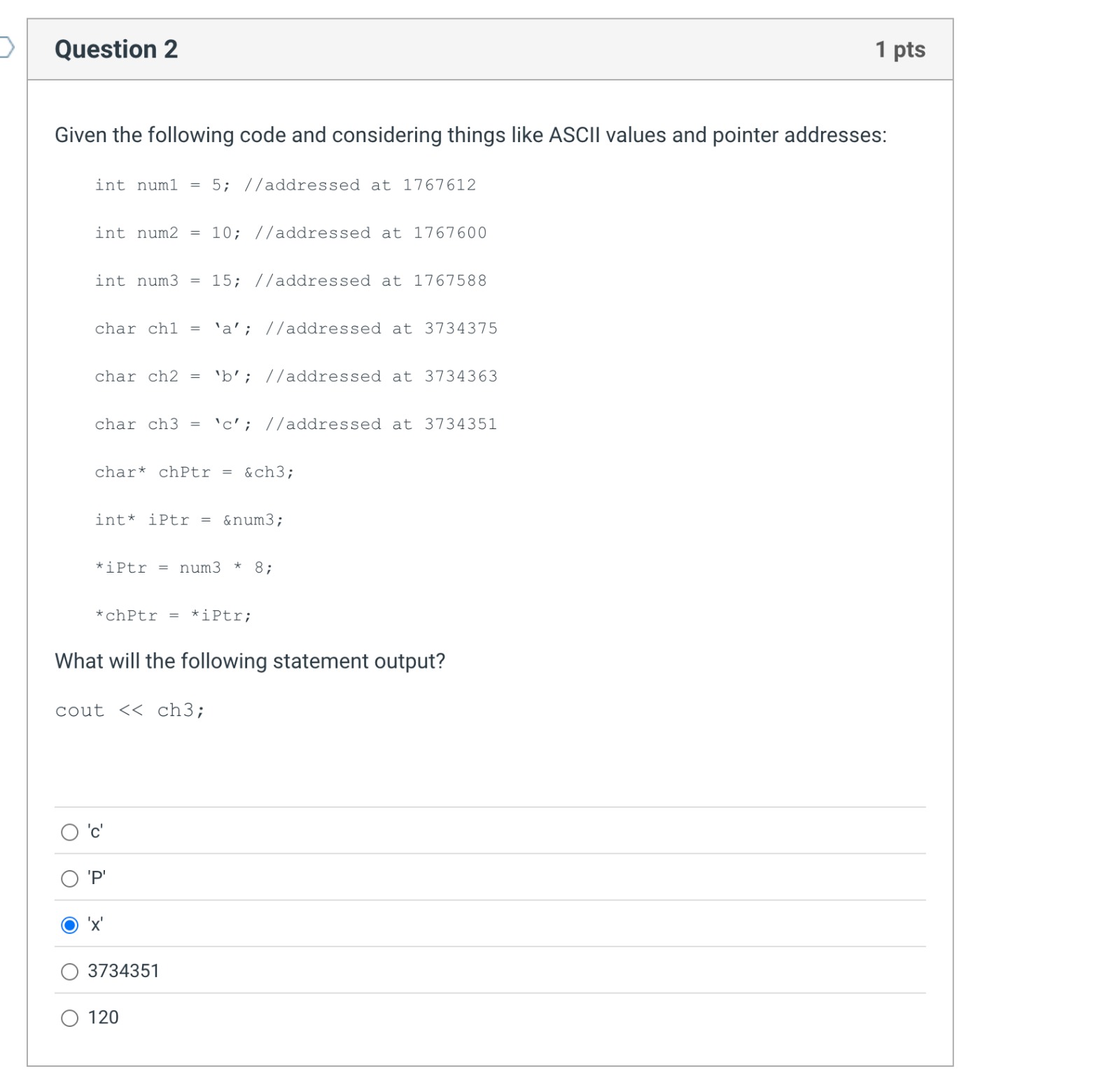Click the Question 2 header bar
The image size is (1120, 1092).
click(490, 48)
